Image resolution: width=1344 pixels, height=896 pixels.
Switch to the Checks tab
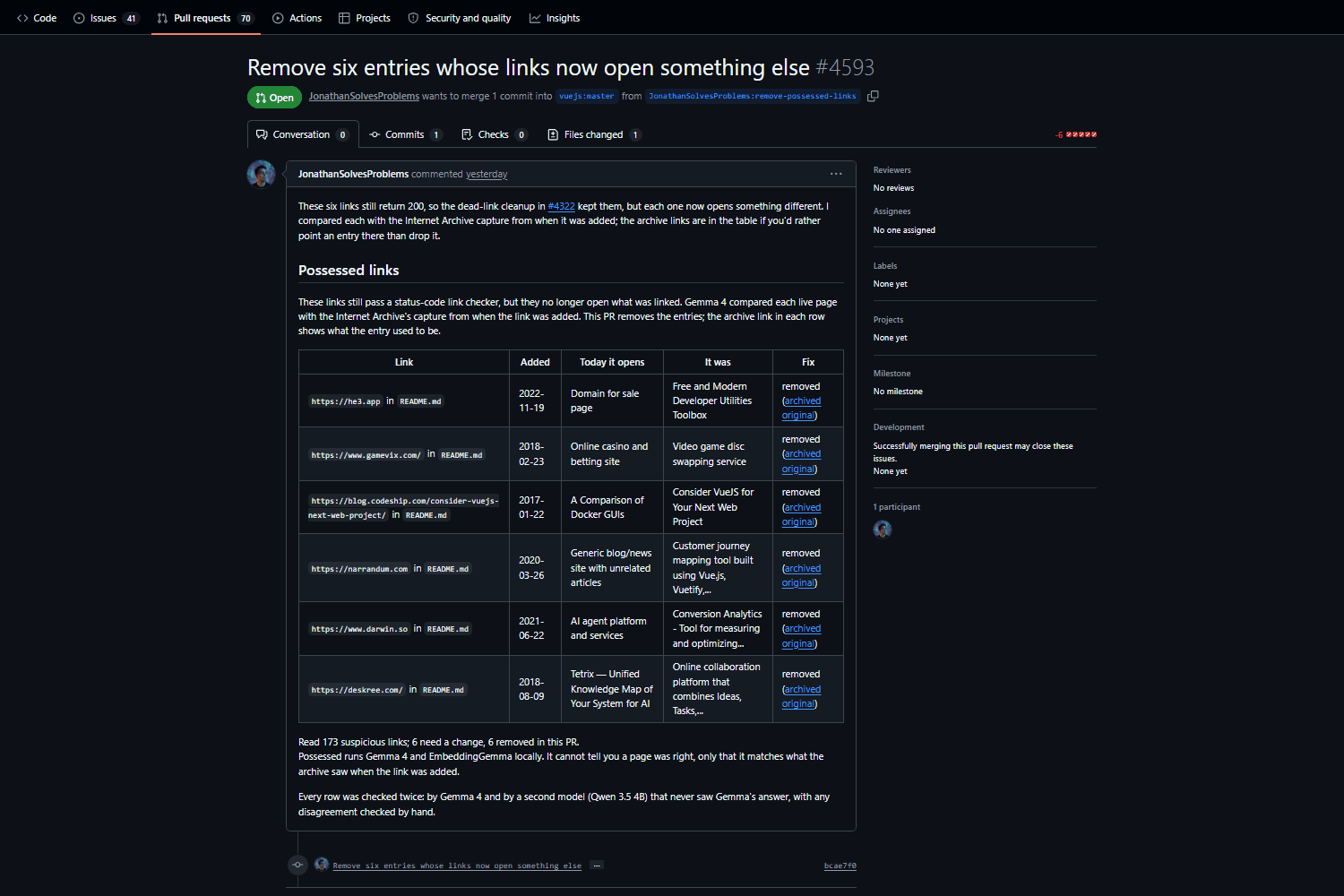coord(494,134)
